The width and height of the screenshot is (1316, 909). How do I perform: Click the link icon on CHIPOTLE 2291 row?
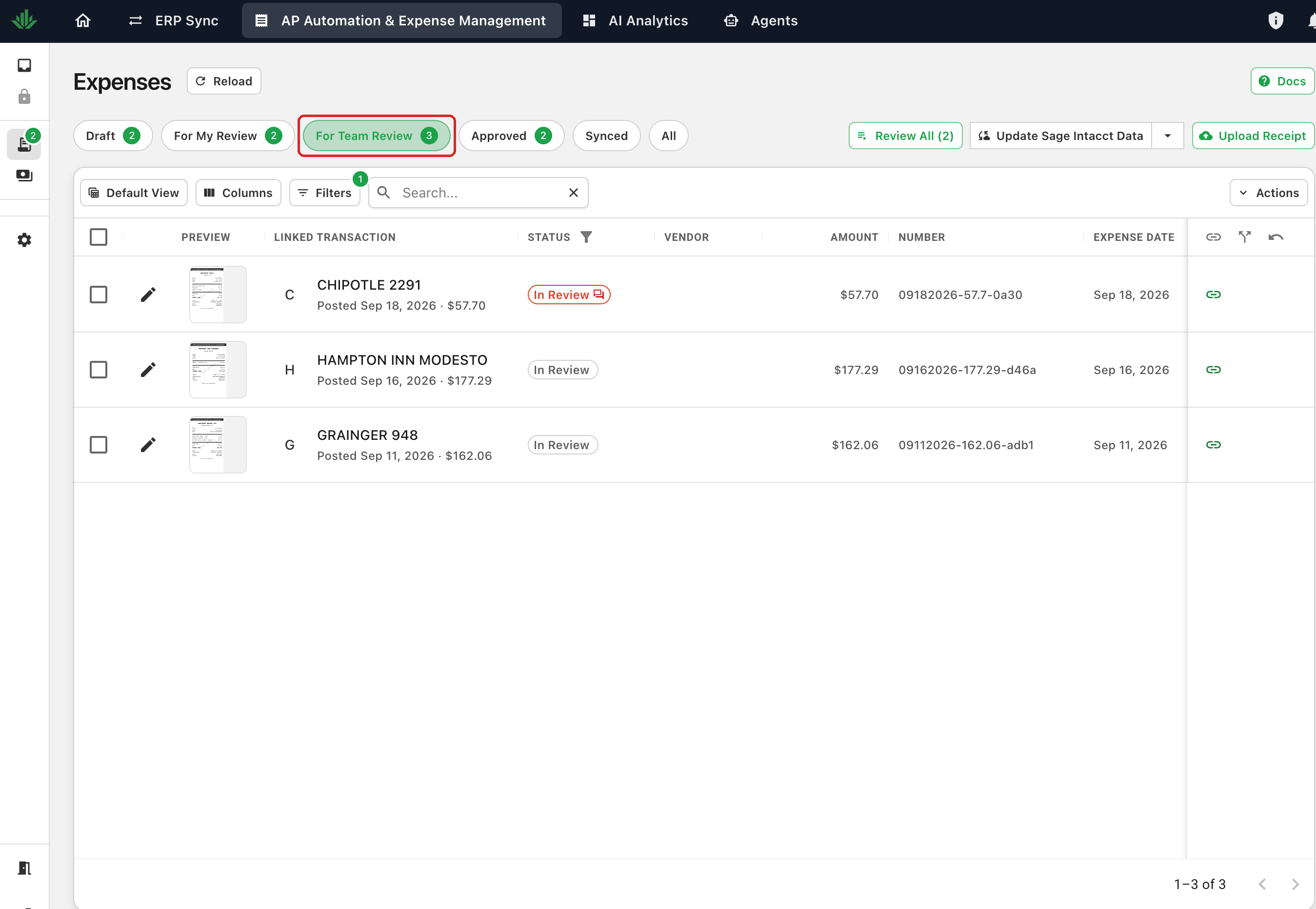click(x=1213, y=295)
